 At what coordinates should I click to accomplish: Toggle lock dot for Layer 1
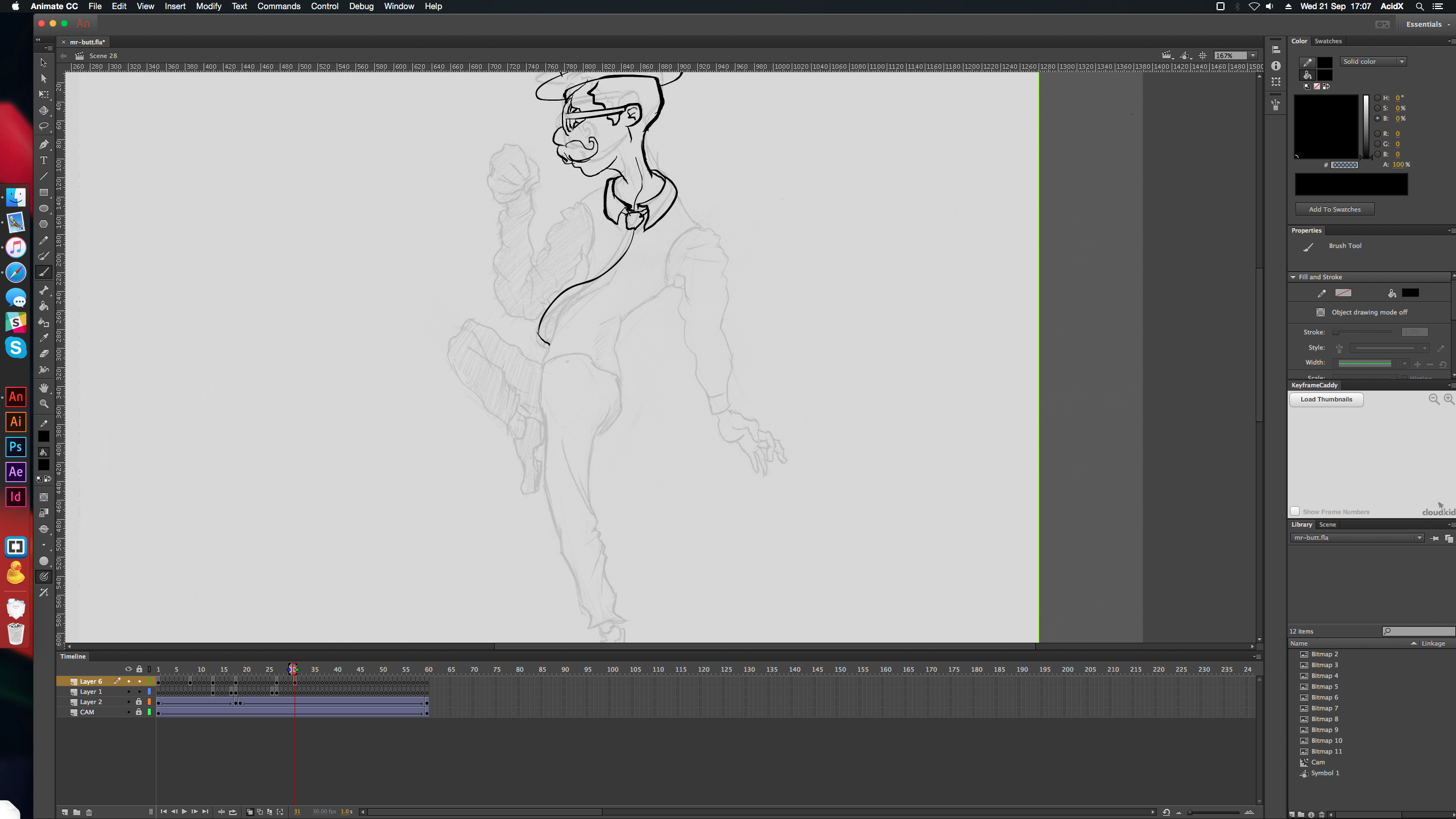tap(139, 692)
